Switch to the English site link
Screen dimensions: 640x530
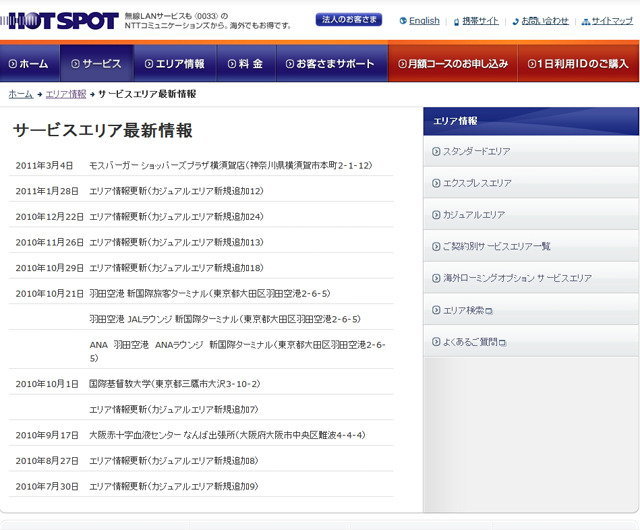pyautogui.click(x=424, y=21)
